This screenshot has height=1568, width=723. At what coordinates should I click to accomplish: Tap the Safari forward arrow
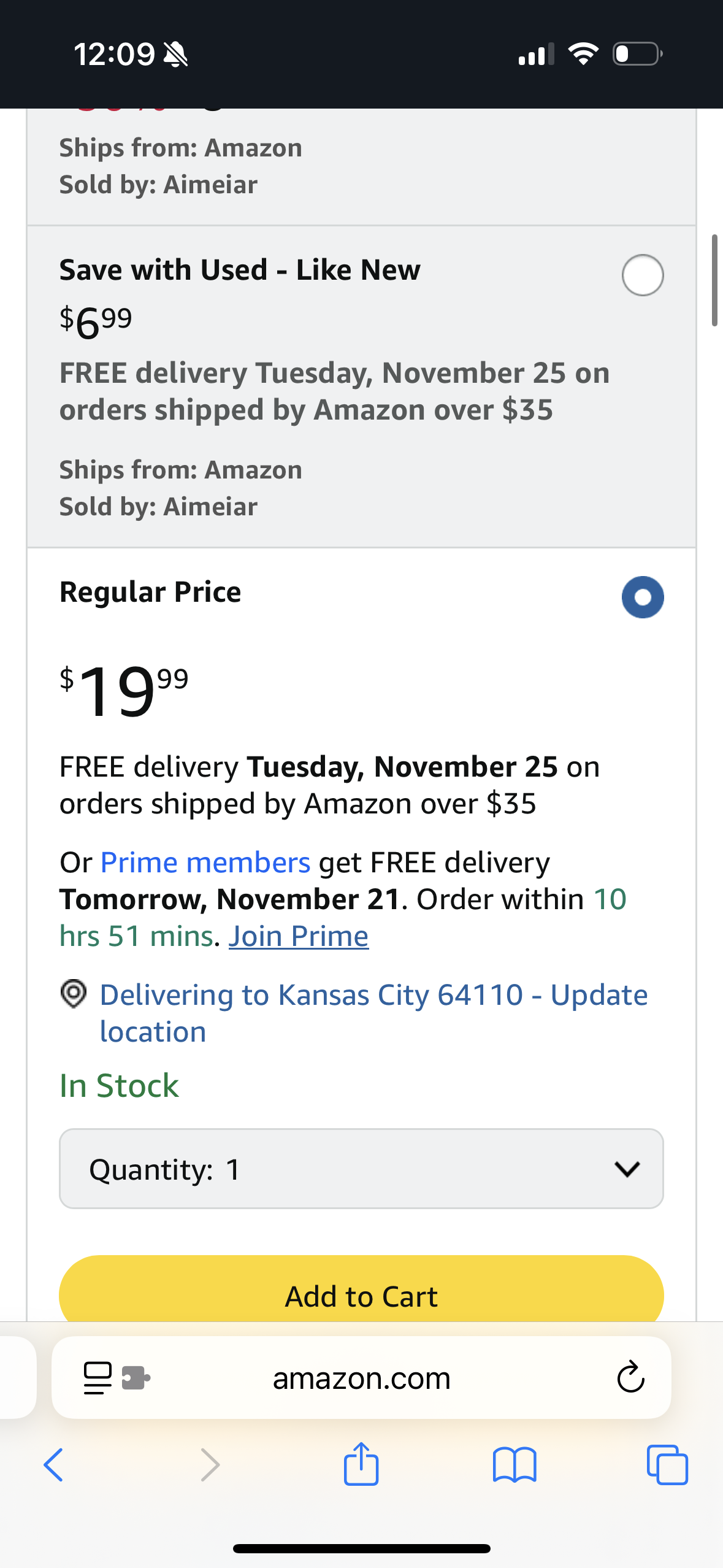click(x=210, y=1464)
